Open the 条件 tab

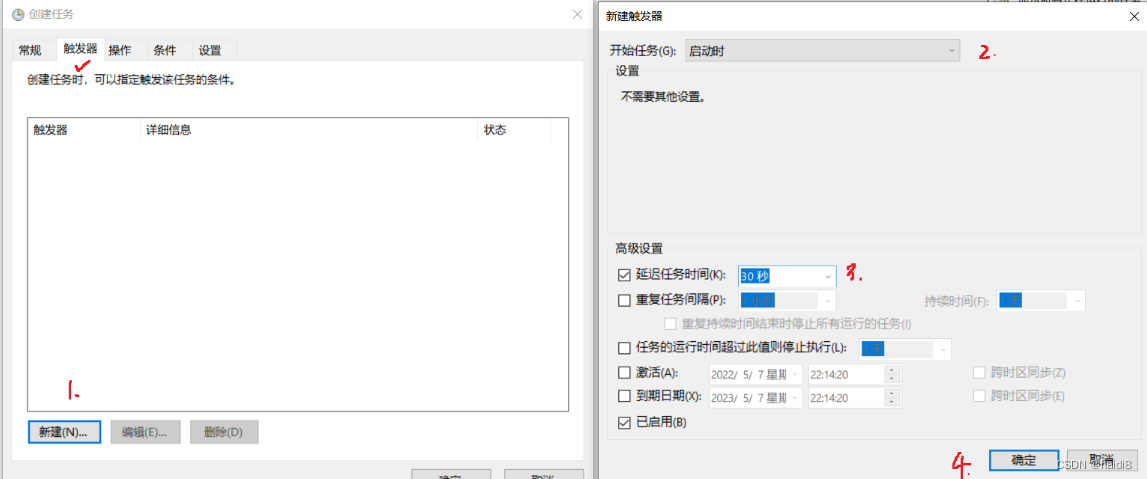(165, 50)
